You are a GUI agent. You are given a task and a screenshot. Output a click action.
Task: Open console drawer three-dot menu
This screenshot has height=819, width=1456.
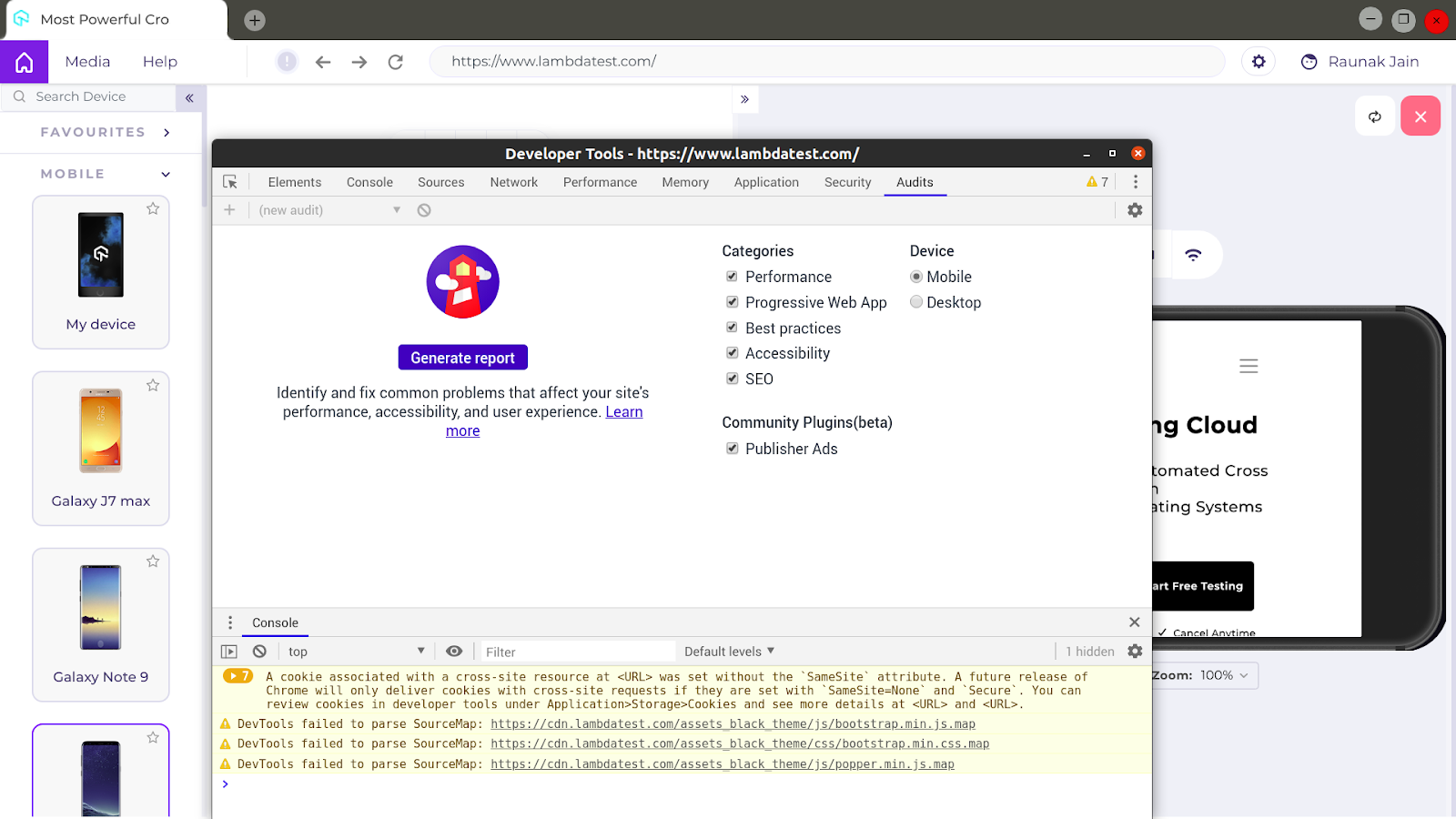[x=230, y=622]
